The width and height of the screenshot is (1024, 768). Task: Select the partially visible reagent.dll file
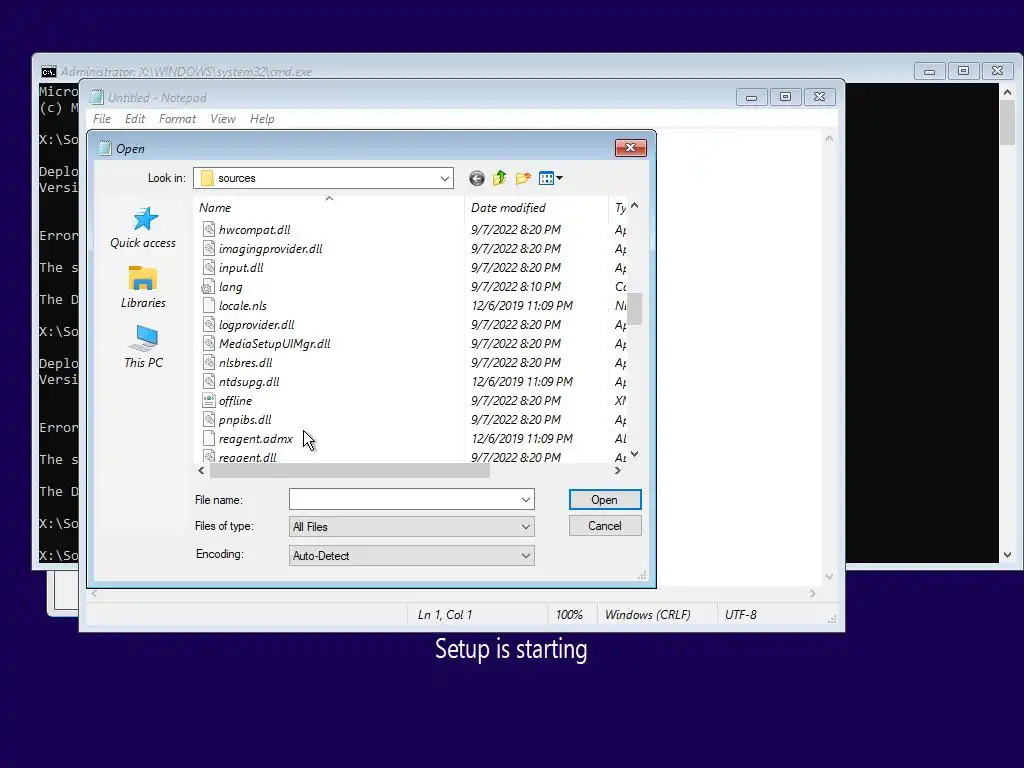tap(247, 456)
